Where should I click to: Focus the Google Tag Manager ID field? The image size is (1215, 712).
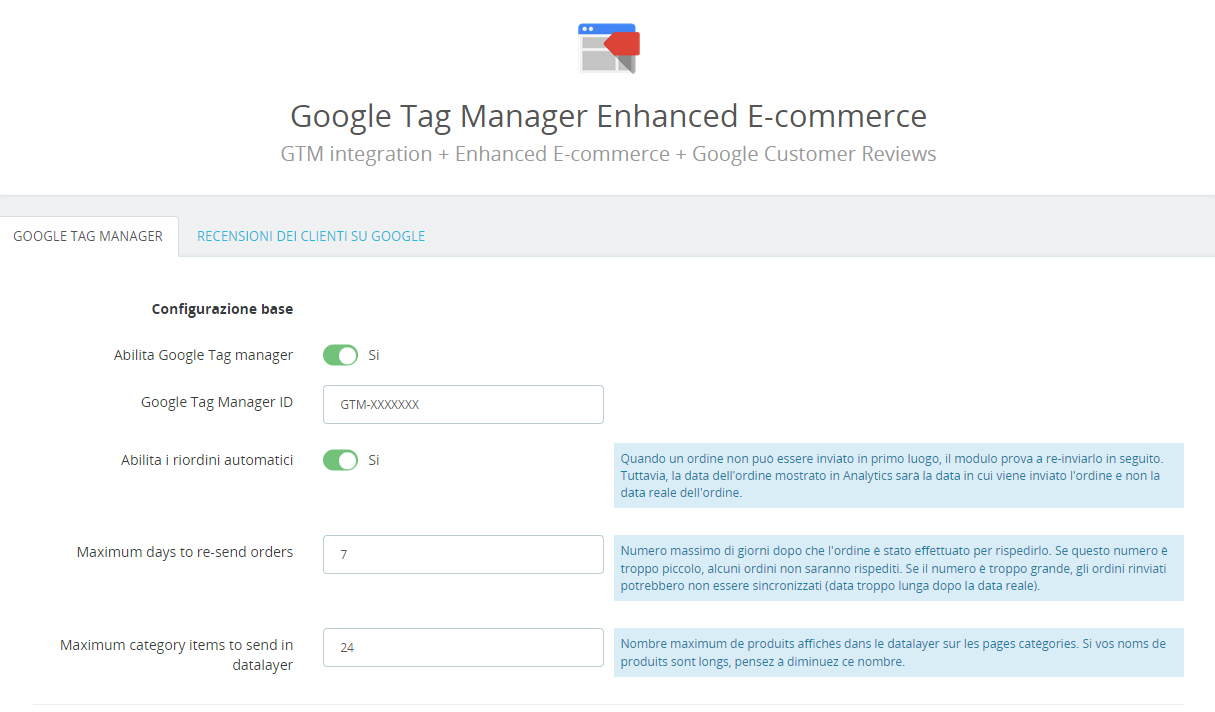463,405
